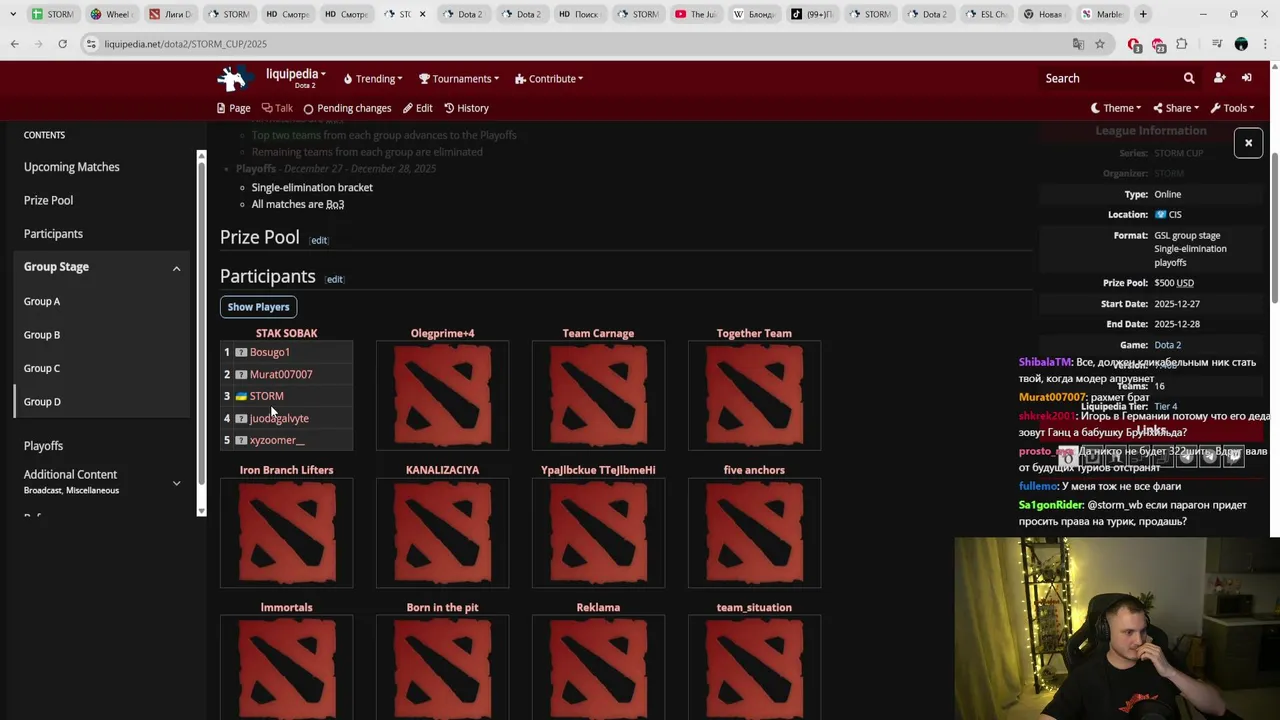Open the browser extensions puzzle icon
Image resolution: width=1280 pixels, height=720 pixels.
(1182, 44)
